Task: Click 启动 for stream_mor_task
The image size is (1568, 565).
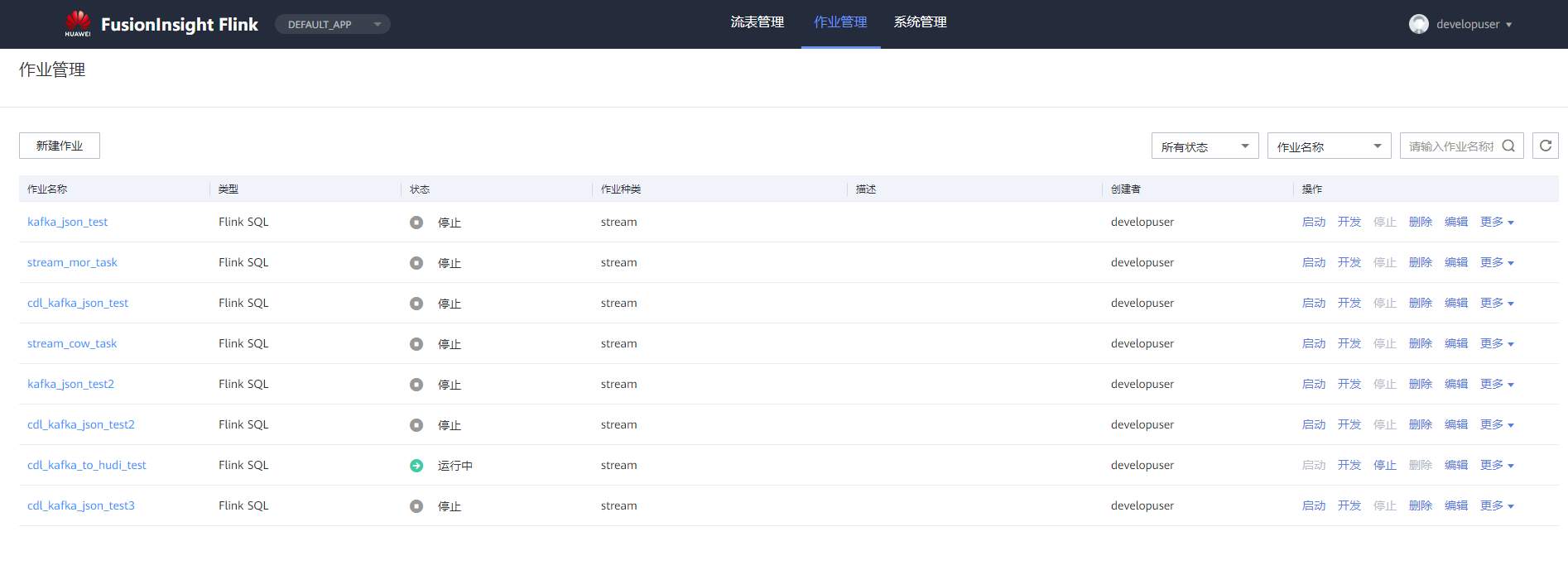Action: point(1314,262)
